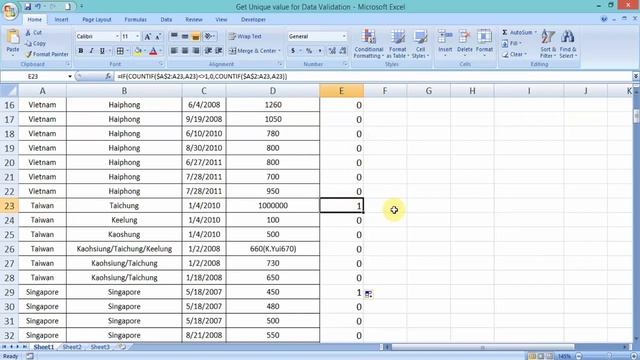640x360 pixels.
Task: Apply Percent style format
Action: point(309,51)
